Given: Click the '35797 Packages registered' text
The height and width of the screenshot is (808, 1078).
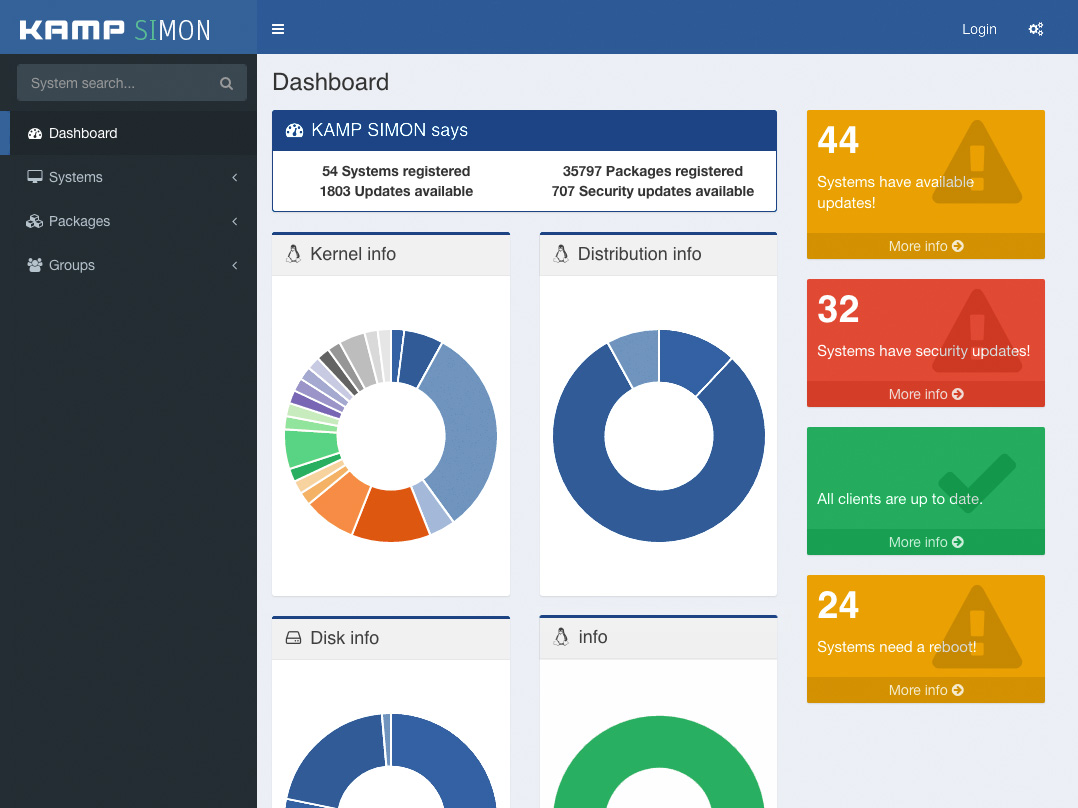Looking at the screenshot, I should [652, 171].
